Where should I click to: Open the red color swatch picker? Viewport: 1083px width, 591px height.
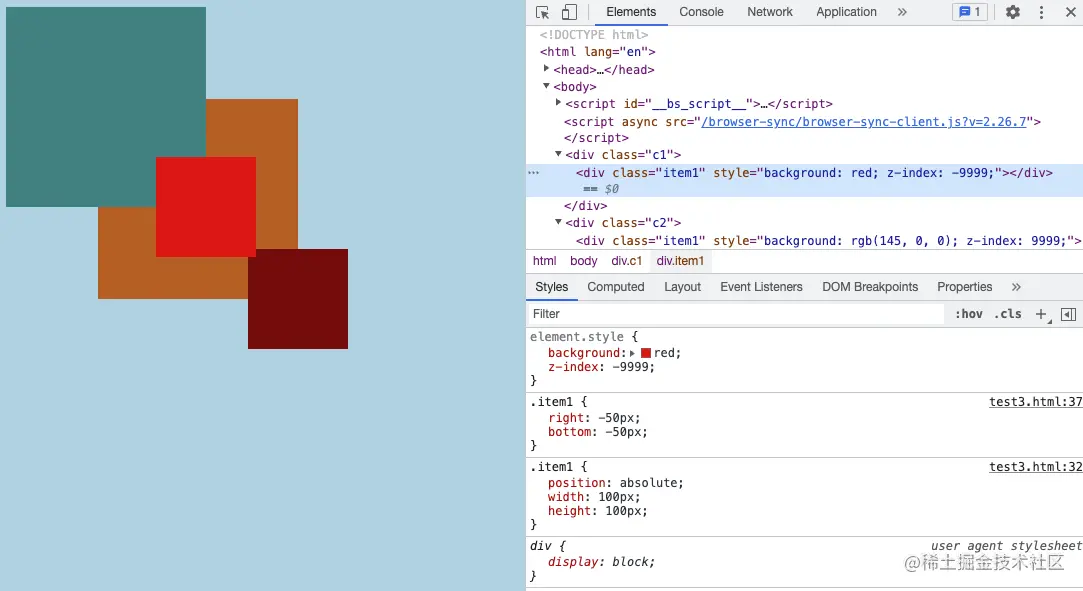click(646, 353)
